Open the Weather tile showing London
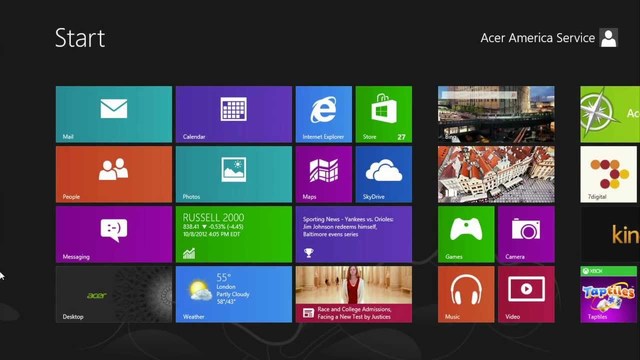Screen dimensions: 640x360 234,294
